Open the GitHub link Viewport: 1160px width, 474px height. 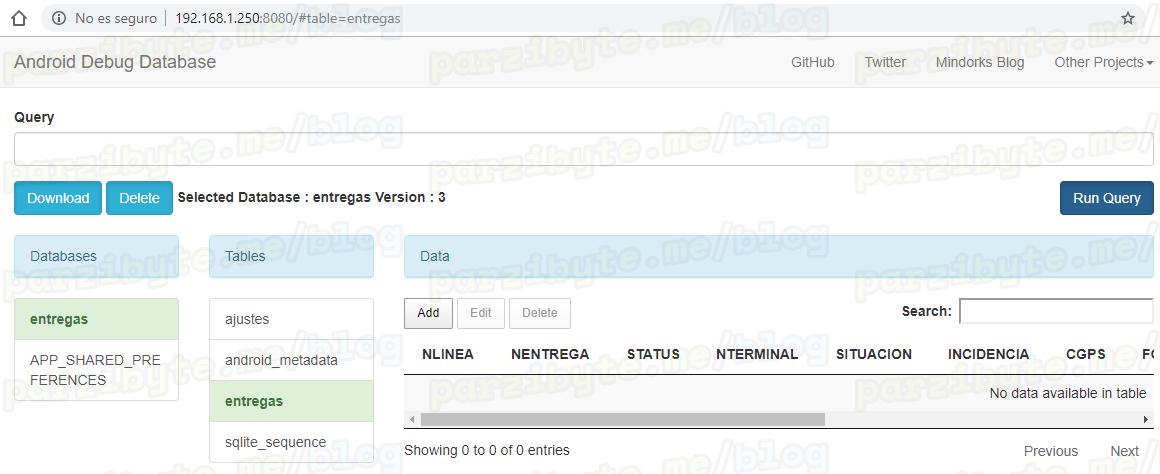point(812,62)
